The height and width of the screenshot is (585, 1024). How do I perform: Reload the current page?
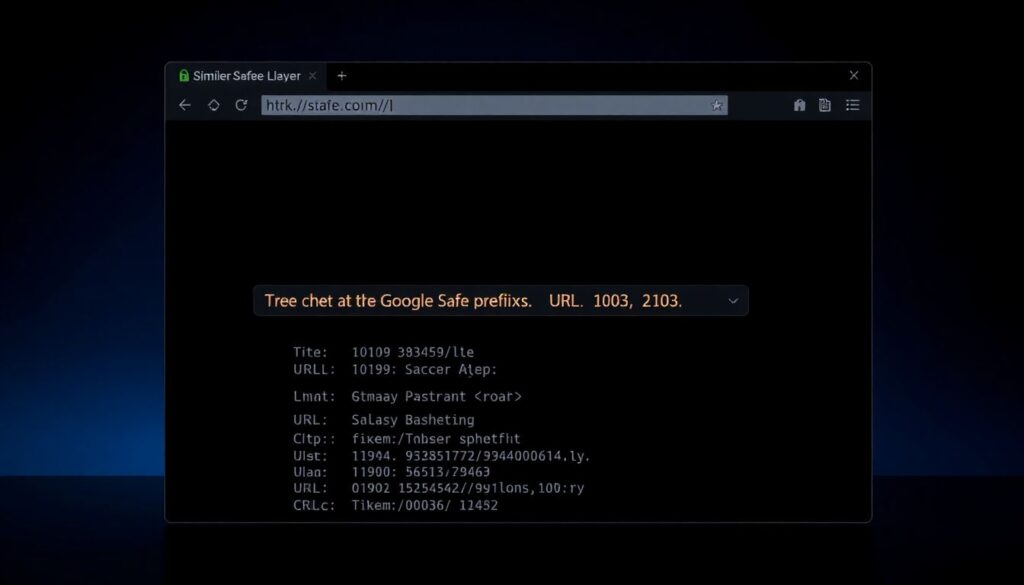click(241, 105)
